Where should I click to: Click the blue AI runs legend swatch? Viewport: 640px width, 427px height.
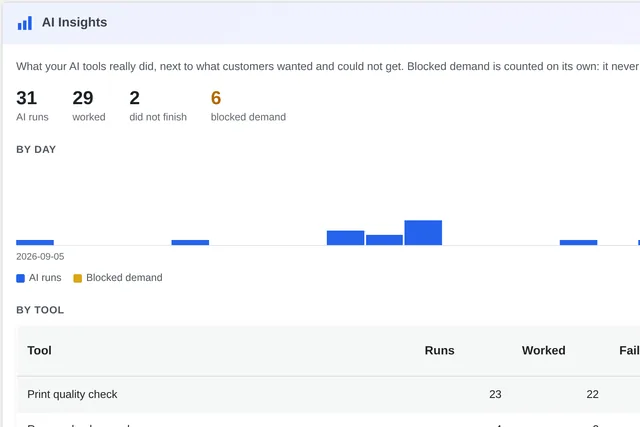[x=20, y=278]
